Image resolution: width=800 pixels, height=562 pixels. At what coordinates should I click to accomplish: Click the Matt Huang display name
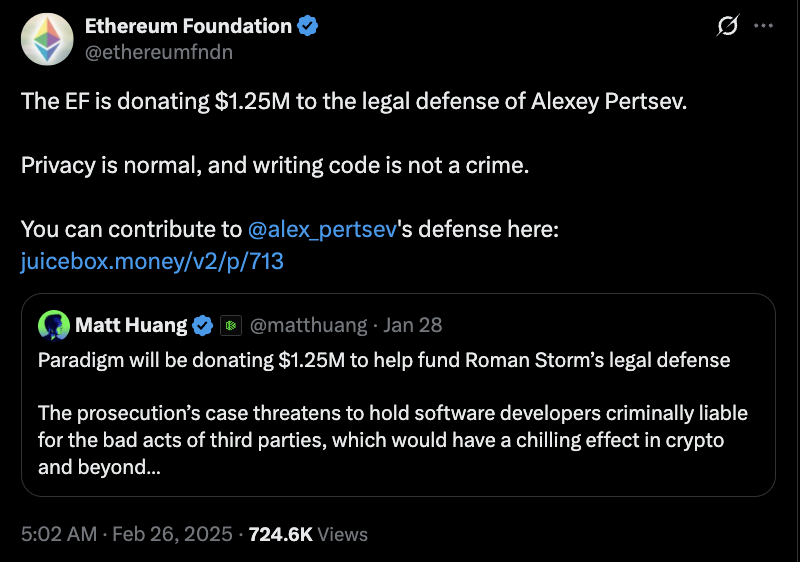click(130, 326)
